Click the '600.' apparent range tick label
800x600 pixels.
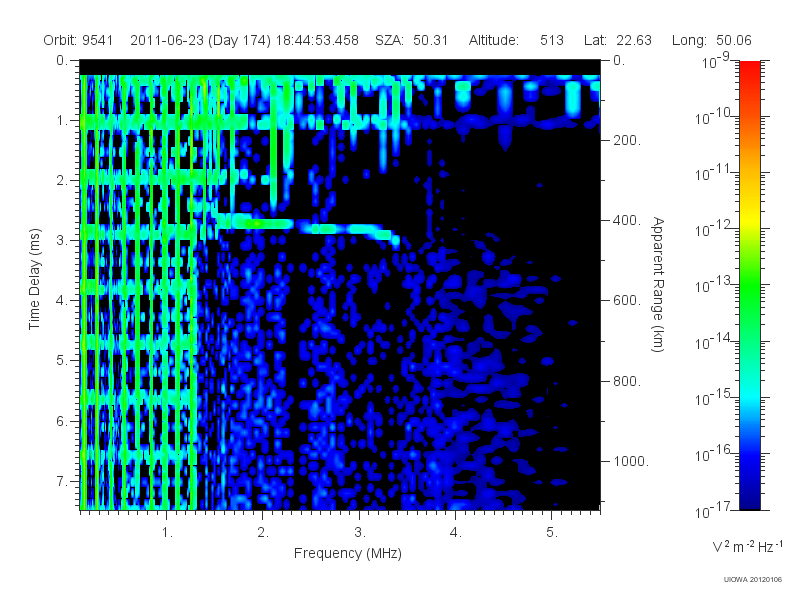coord(627,301)
